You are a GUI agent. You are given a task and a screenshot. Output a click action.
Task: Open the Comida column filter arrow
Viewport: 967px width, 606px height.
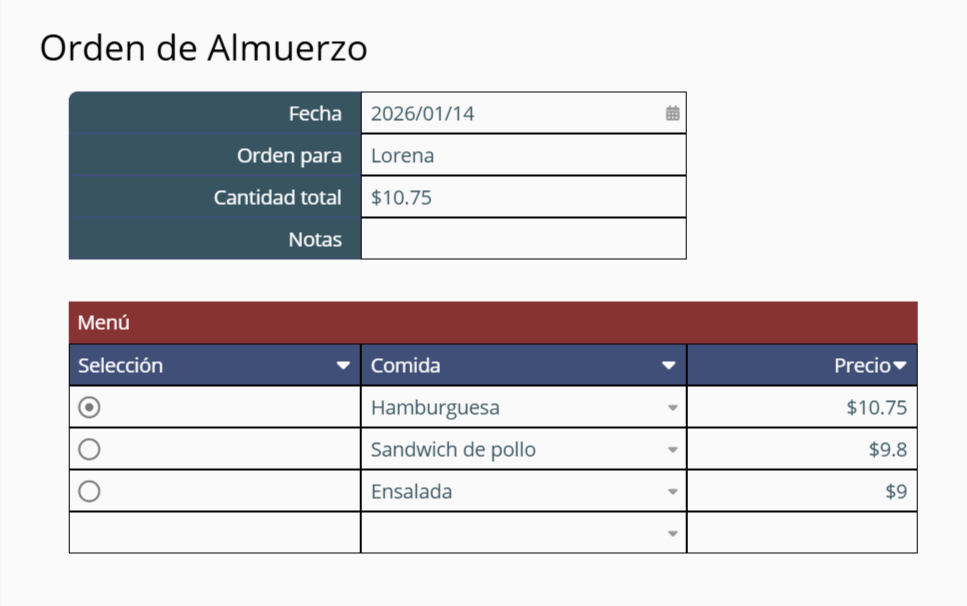coord(669,366)
